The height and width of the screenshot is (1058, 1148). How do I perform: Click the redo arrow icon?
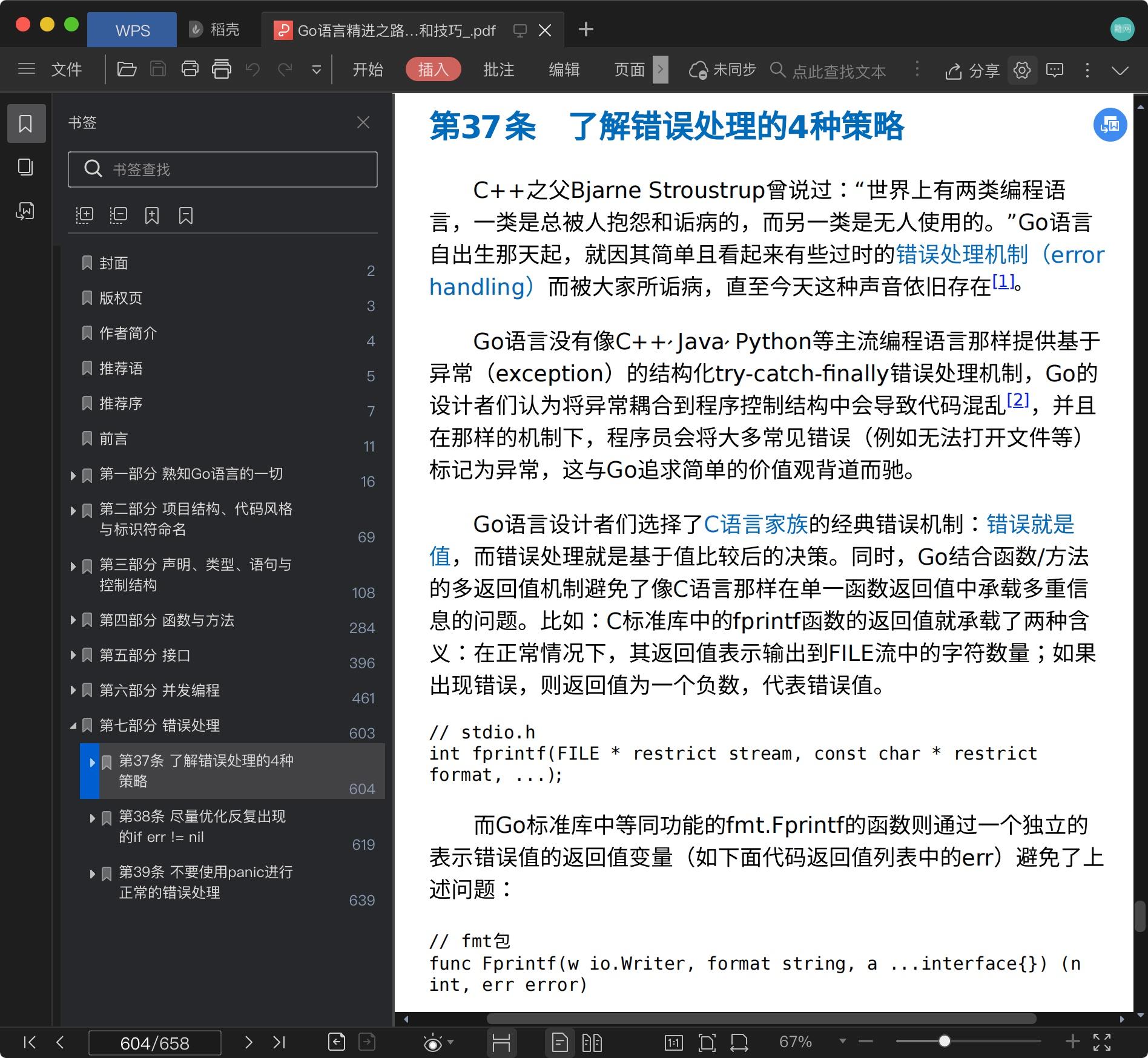click(x=285, y=70)
